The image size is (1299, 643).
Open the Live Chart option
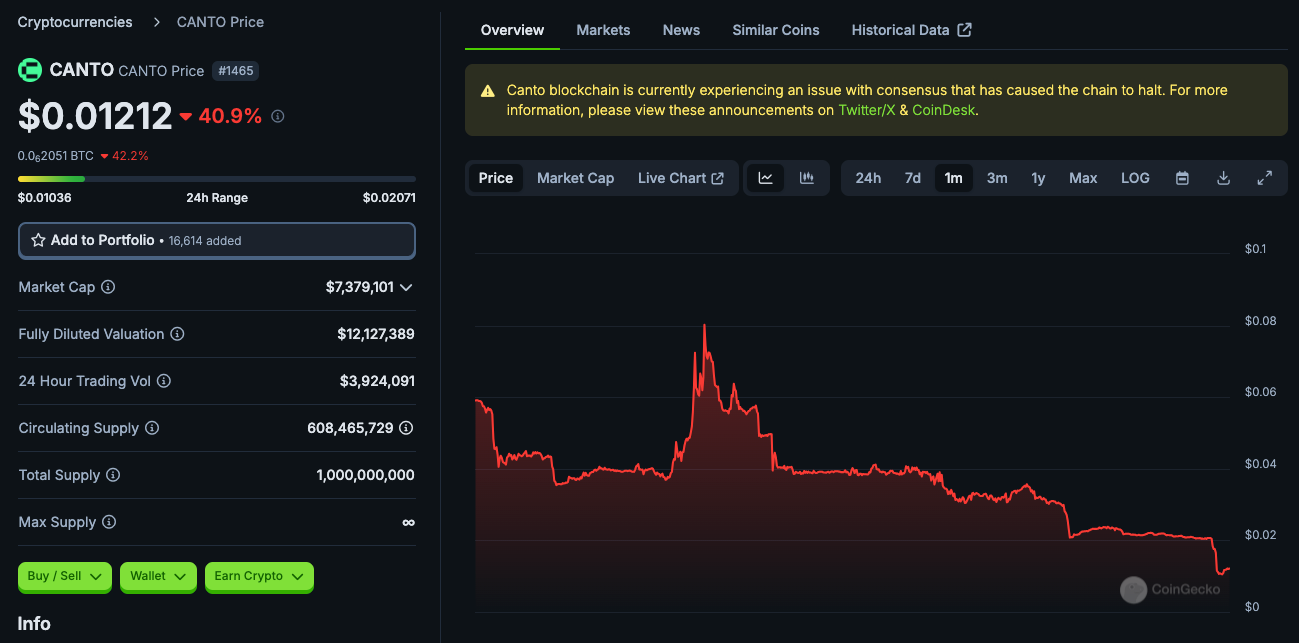pyautogui.click(x=680, y=178)
